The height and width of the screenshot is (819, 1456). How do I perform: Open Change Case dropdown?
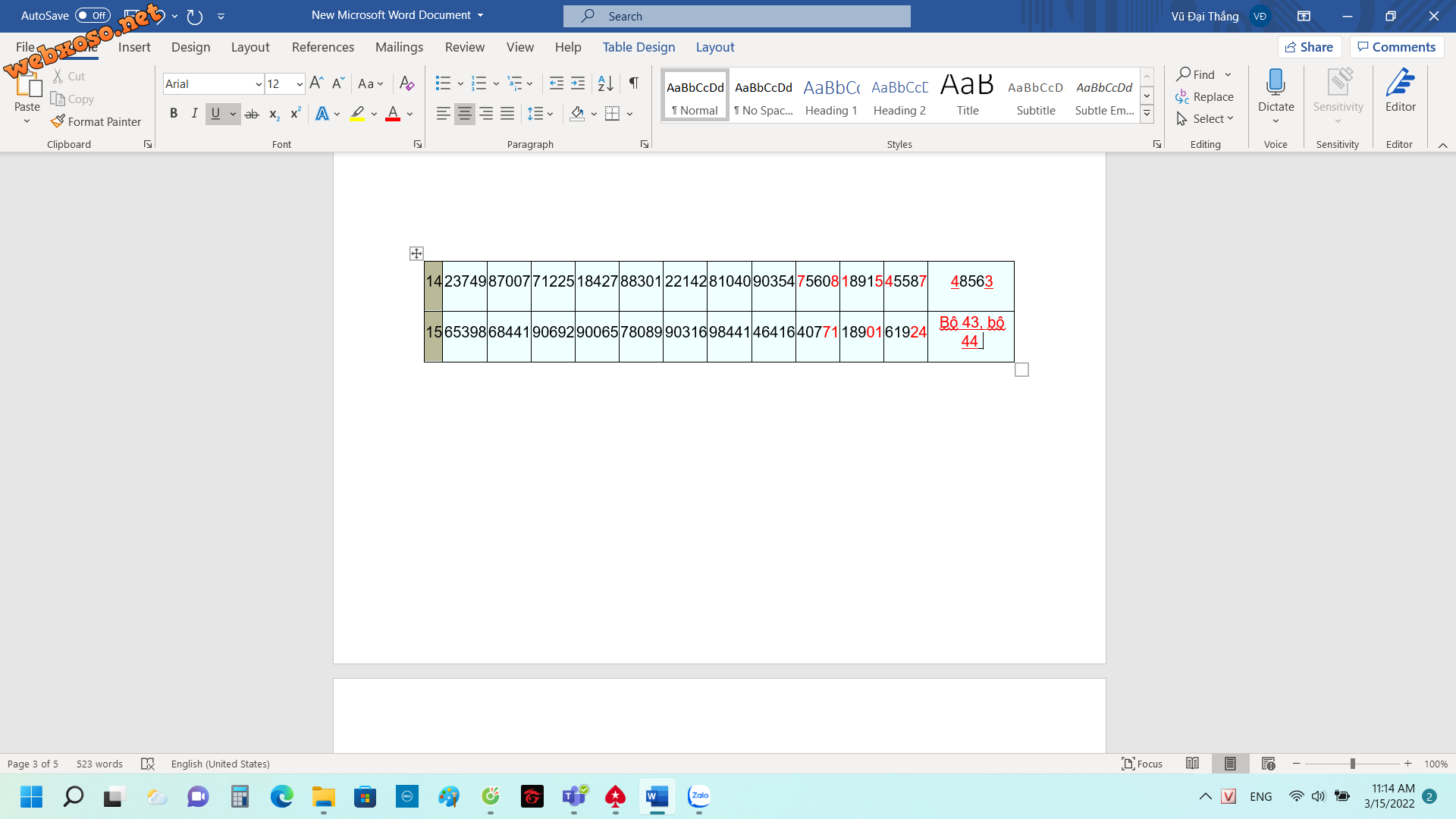click(371, 83)
